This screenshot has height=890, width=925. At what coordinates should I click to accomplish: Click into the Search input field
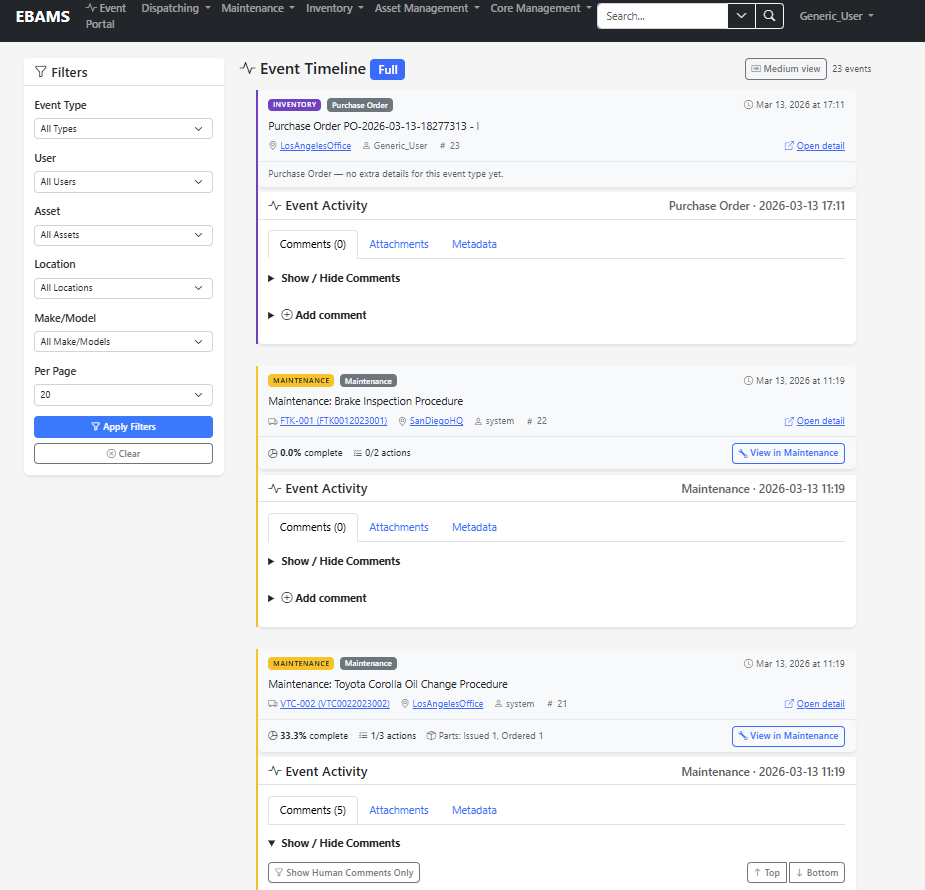[662, 16]
